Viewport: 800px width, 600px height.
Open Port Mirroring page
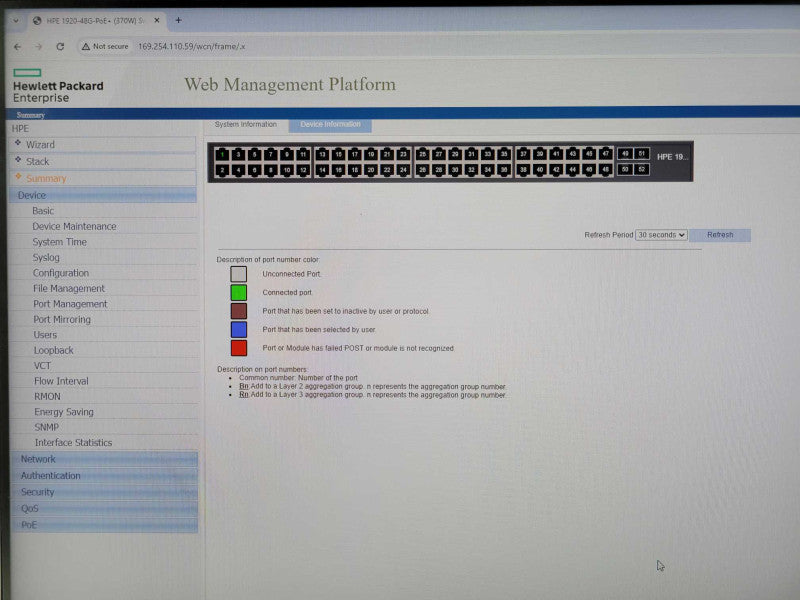[62, 319]
